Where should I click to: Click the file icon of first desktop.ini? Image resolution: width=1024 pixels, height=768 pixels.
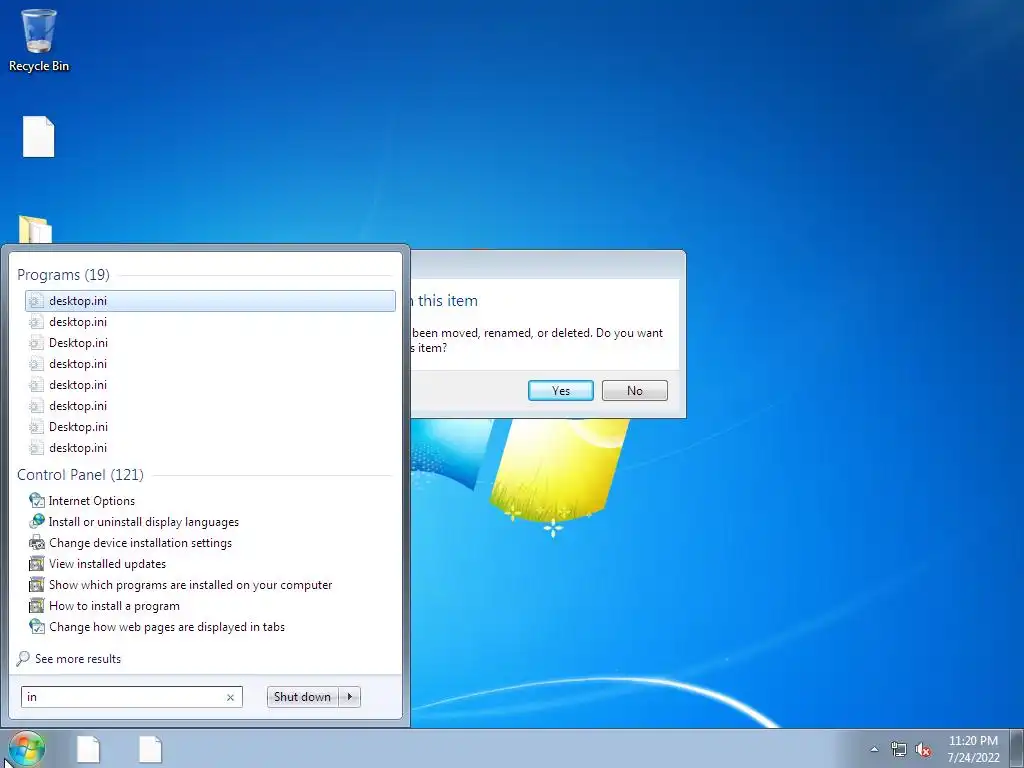pos(37,301)
